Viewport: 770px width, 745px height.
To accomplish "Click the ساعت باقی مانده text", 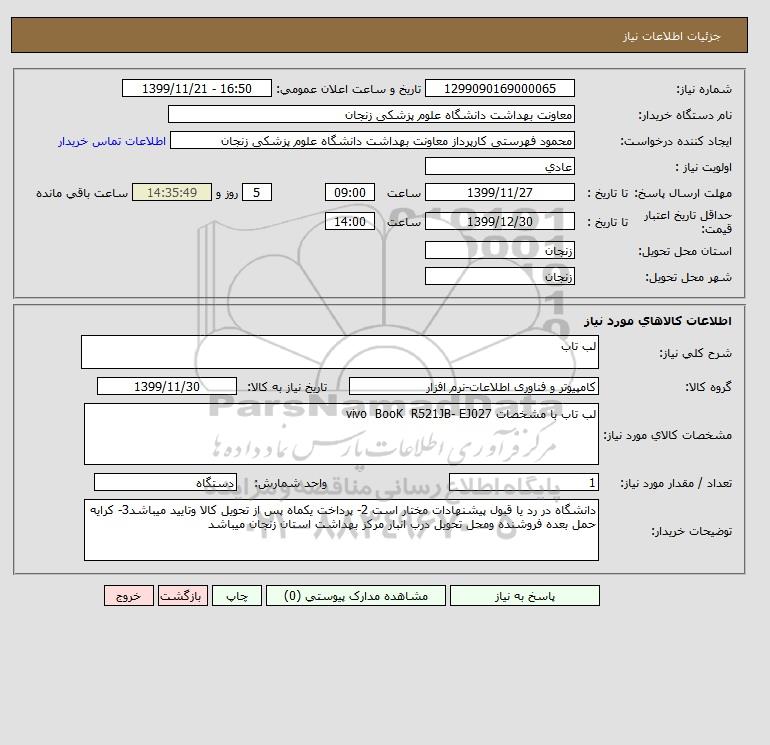I will 82,193.
